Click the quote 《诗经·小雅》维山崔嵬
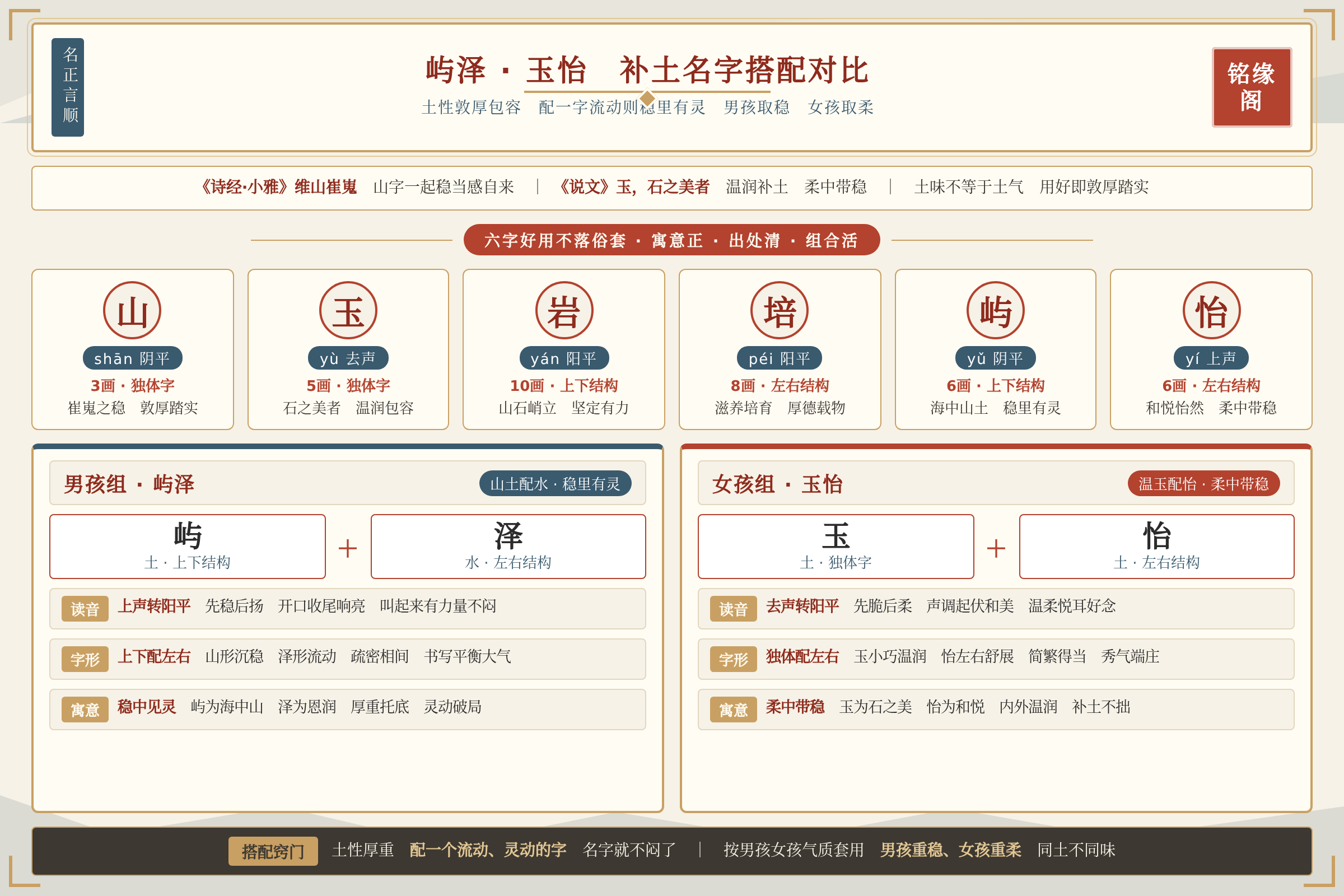Screen dimensions: 1344x896 277,187
